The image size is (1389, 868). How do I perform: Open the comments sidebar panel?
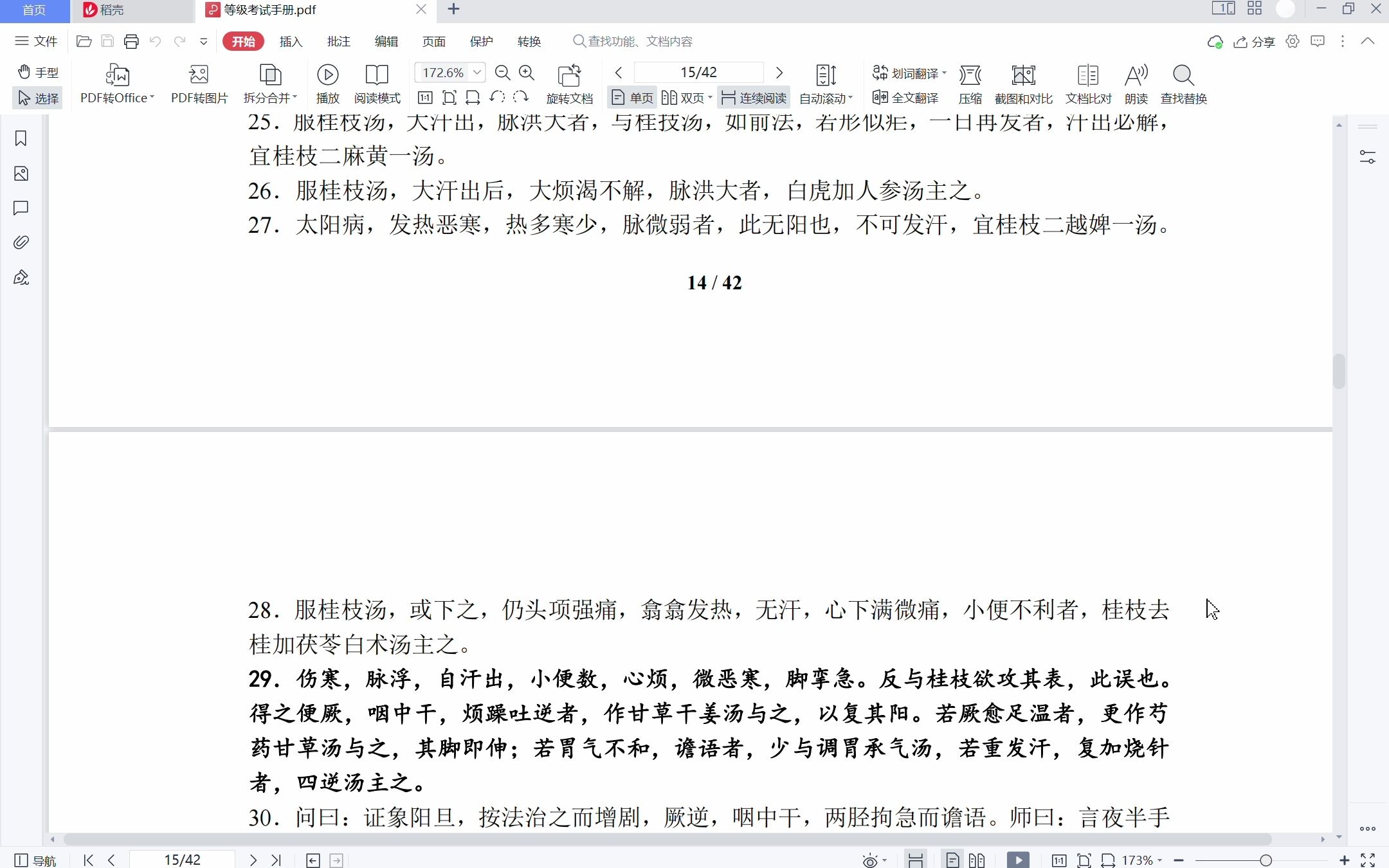click(21, 208)
